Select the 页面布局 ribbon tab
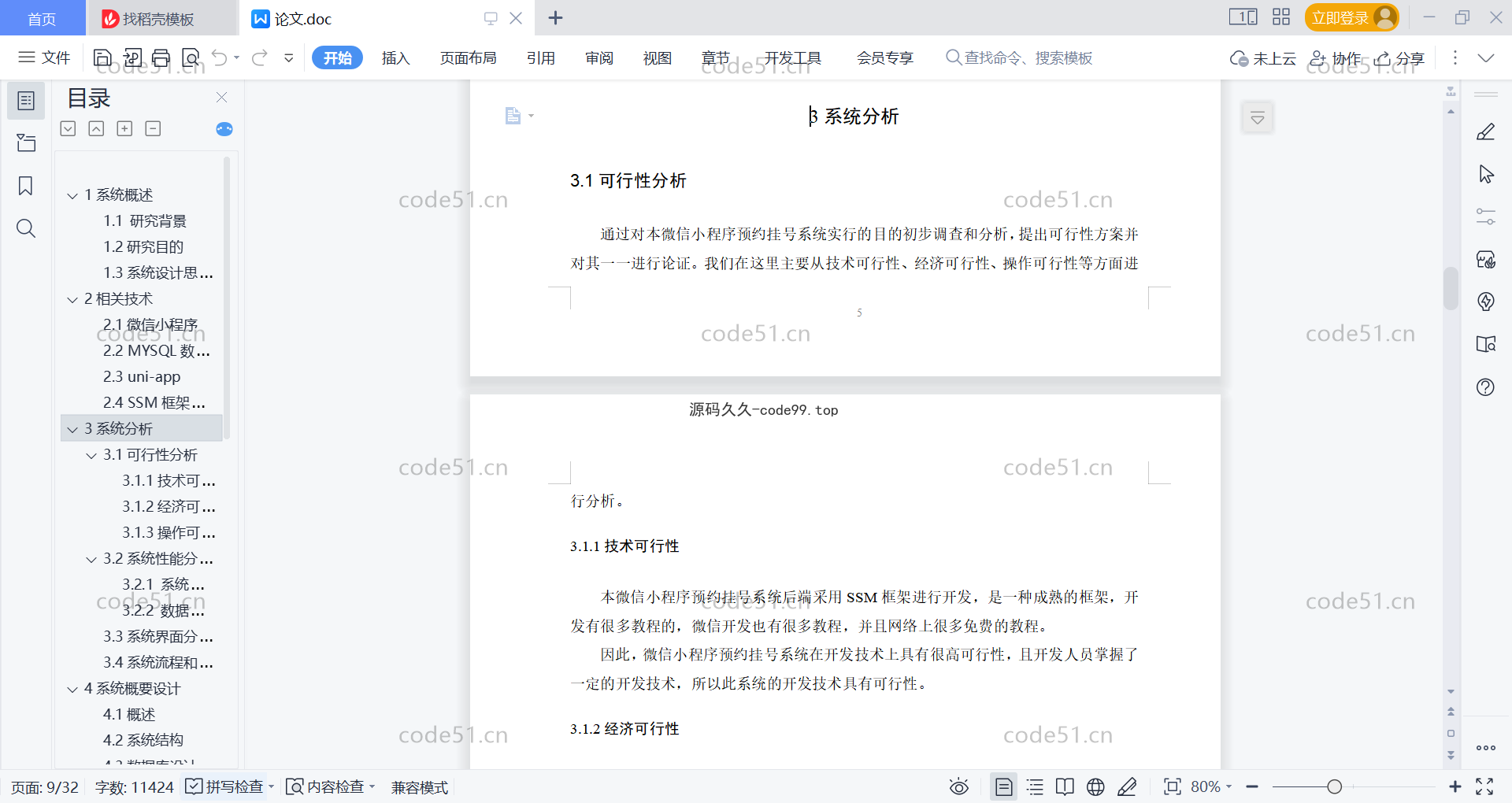The image size is (1512, 803). (x=468, y=57)
